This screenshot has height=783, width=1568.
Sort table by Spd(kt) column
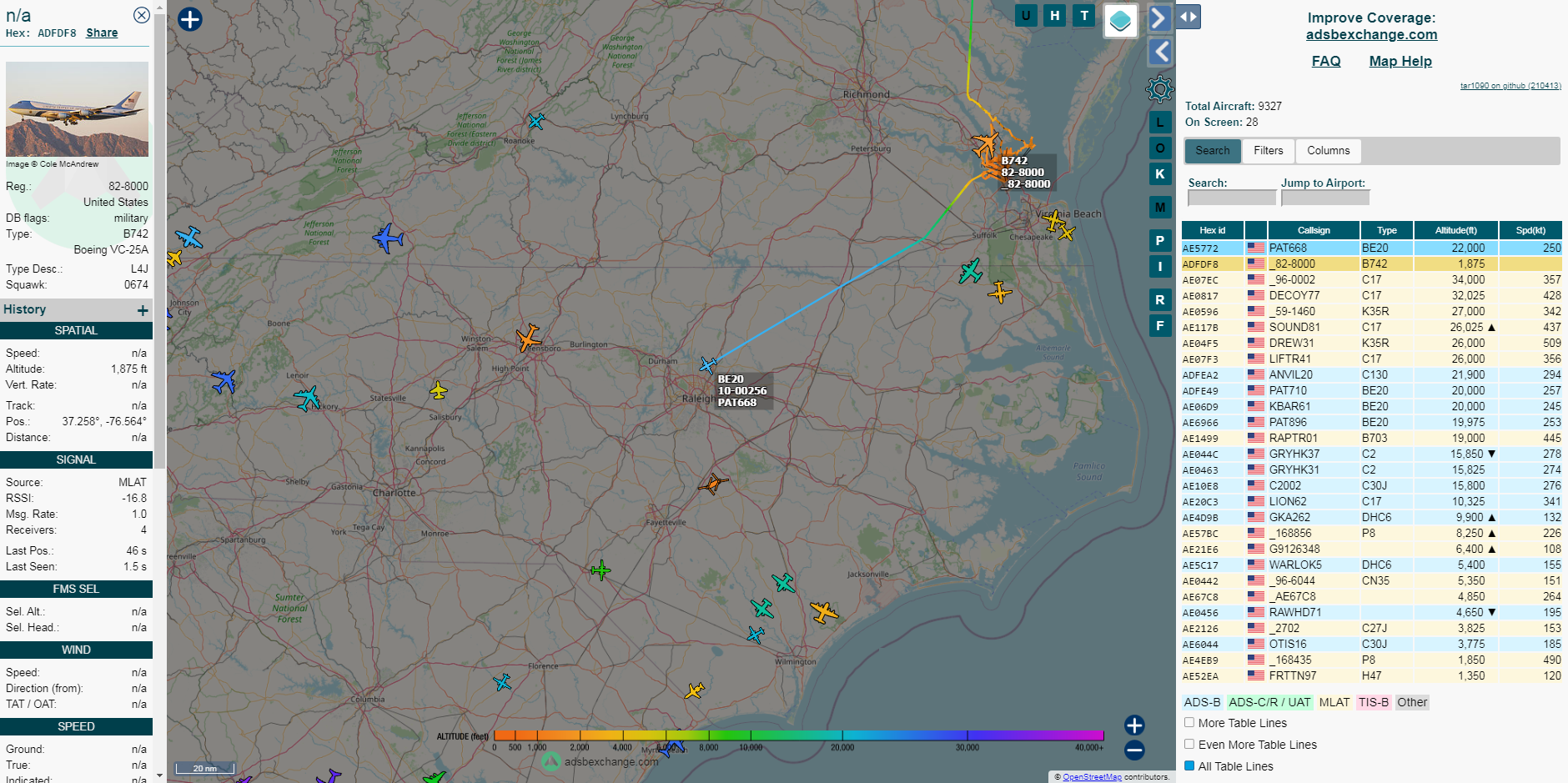pos(1530,230)
